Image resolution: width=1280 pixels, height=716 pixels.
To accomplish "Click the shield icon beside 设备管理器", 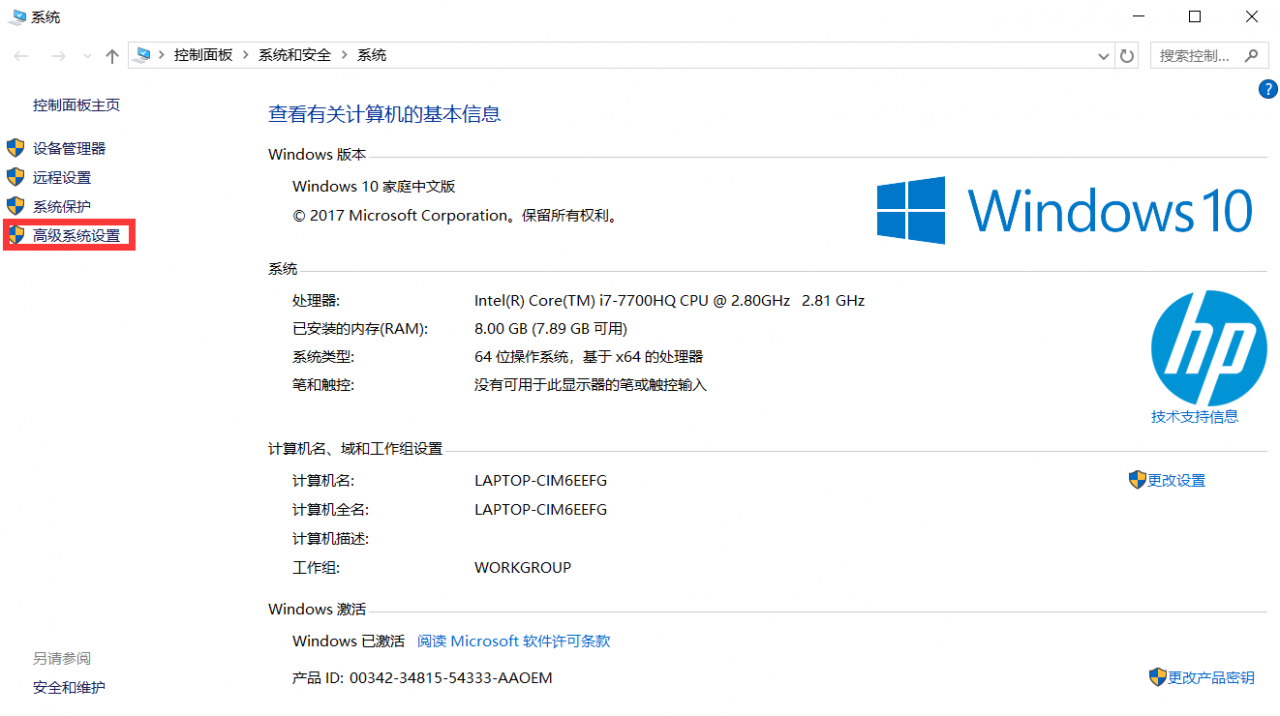I will click(x=15, y=148).
